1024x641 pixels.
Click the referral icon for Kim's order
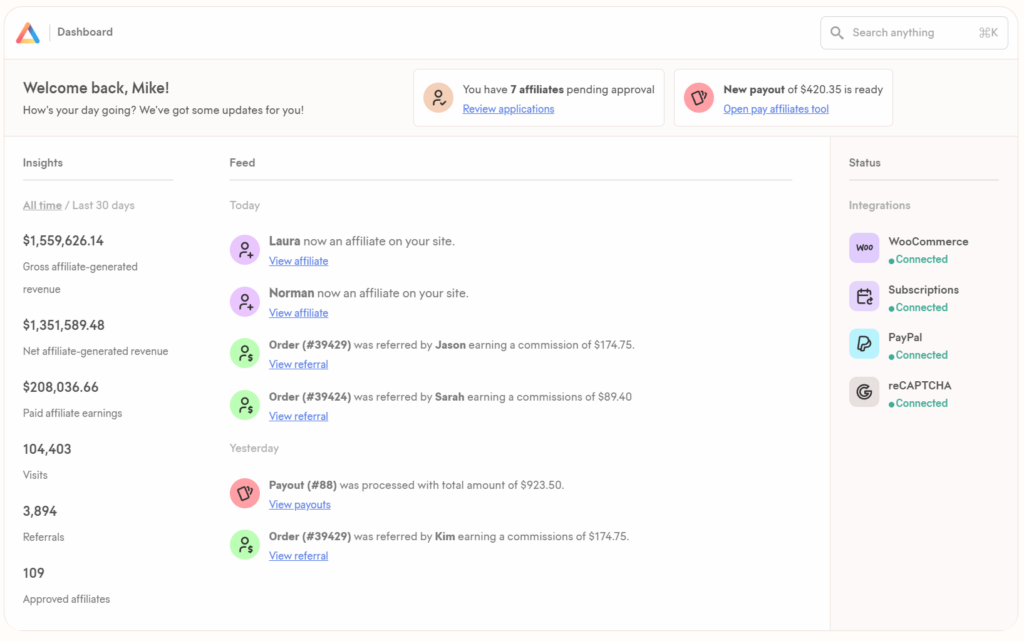click(x=245, y=544)
